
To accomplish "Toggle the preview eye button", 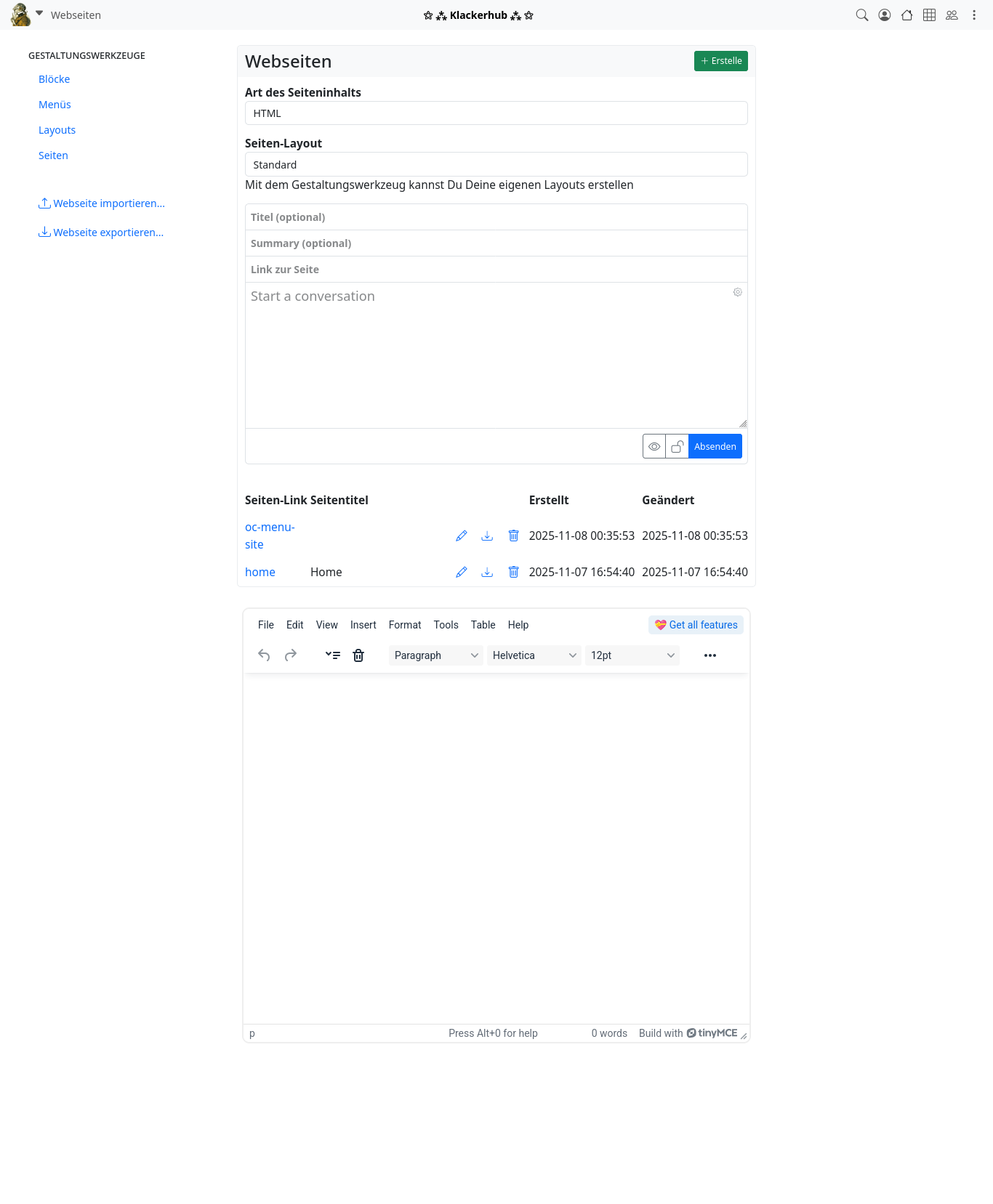I will [x=654, y=446].
